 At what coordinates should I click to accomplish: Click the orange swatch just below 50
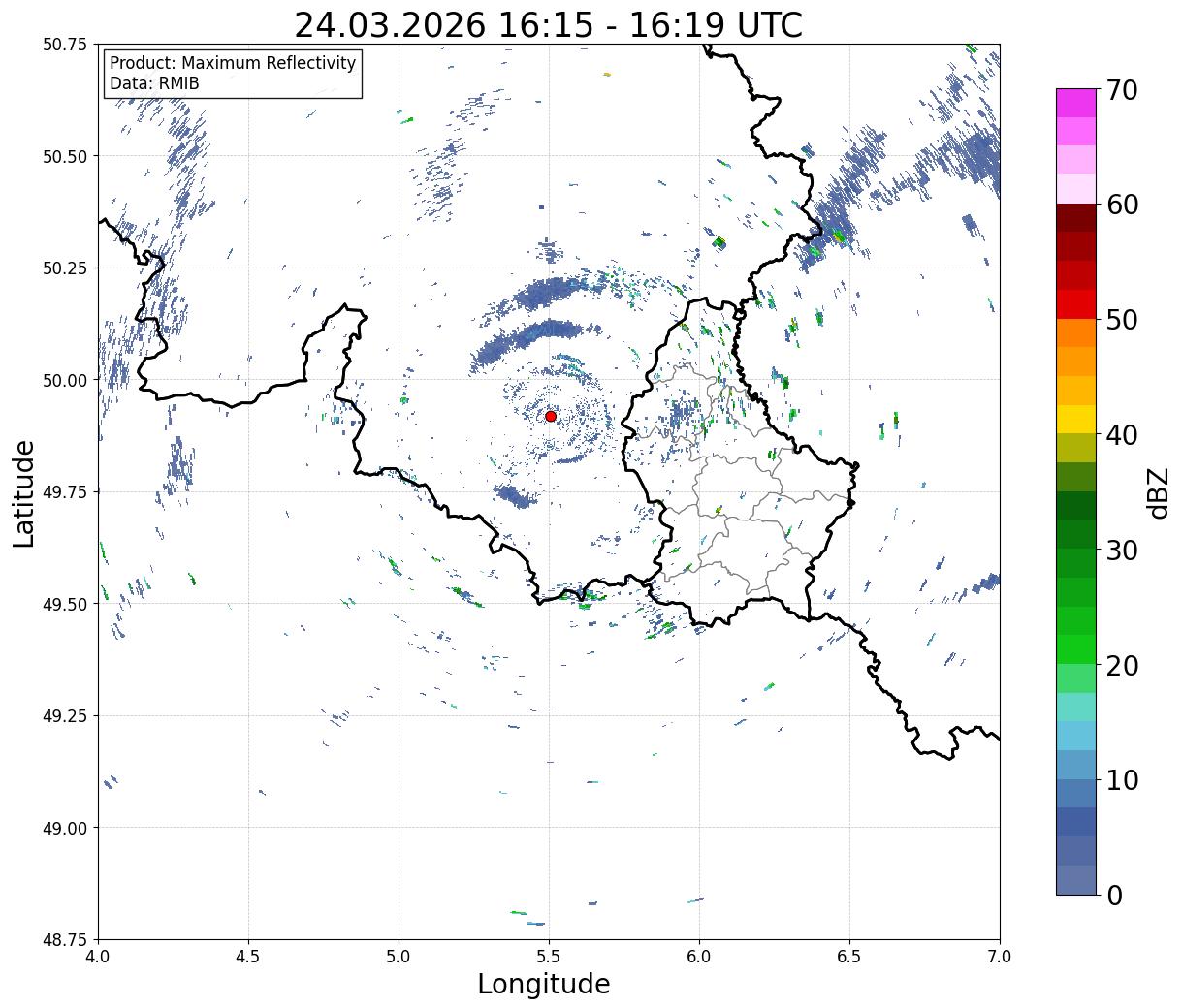pyautogui.click(x=1076, y=332)
